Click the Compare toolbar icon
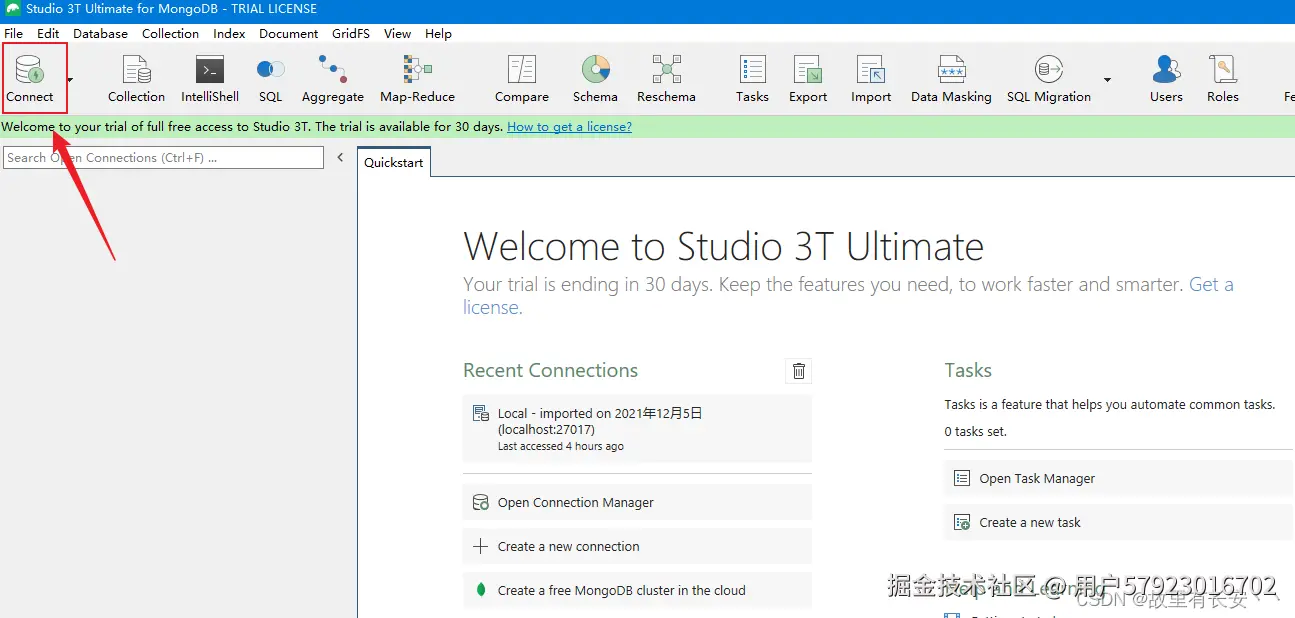The height and width of the screenshot is (618, 1295). 522,78
